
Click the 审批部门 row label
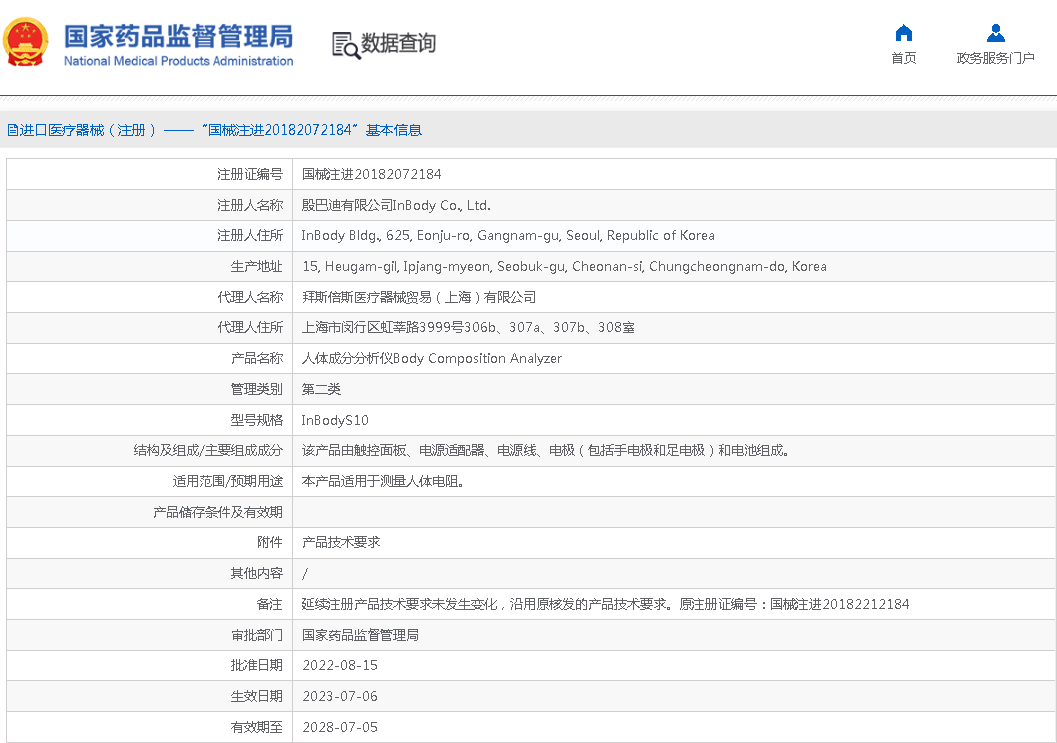pos(256,635)
